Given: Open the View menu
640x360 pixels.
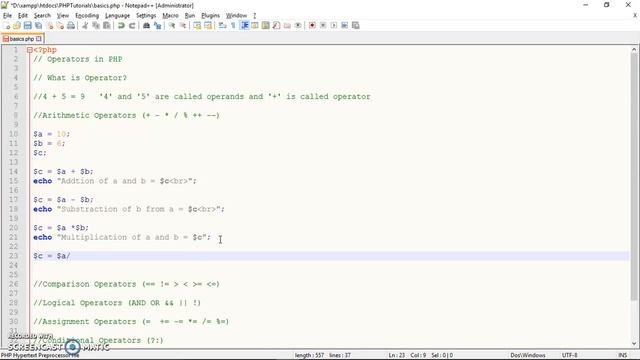Looking at the screenshot, I should 62,16.
